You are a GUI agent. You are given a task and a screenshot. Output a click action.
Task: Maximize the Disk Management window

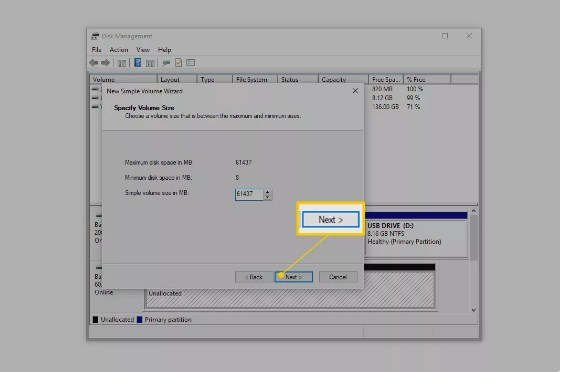(445, 36)
